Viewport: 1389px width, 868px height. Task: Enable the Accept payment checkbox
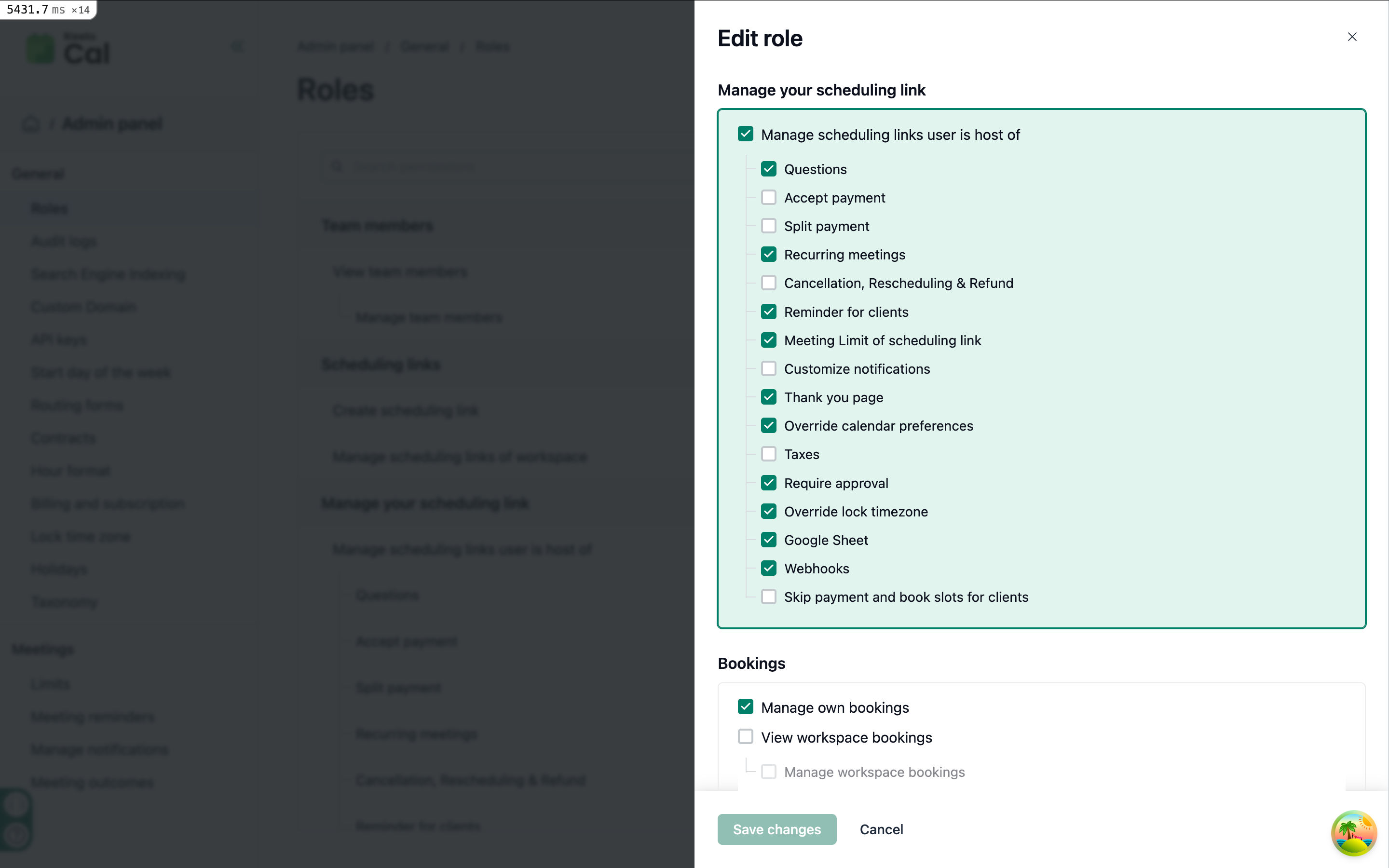click(x=769, y=198)
